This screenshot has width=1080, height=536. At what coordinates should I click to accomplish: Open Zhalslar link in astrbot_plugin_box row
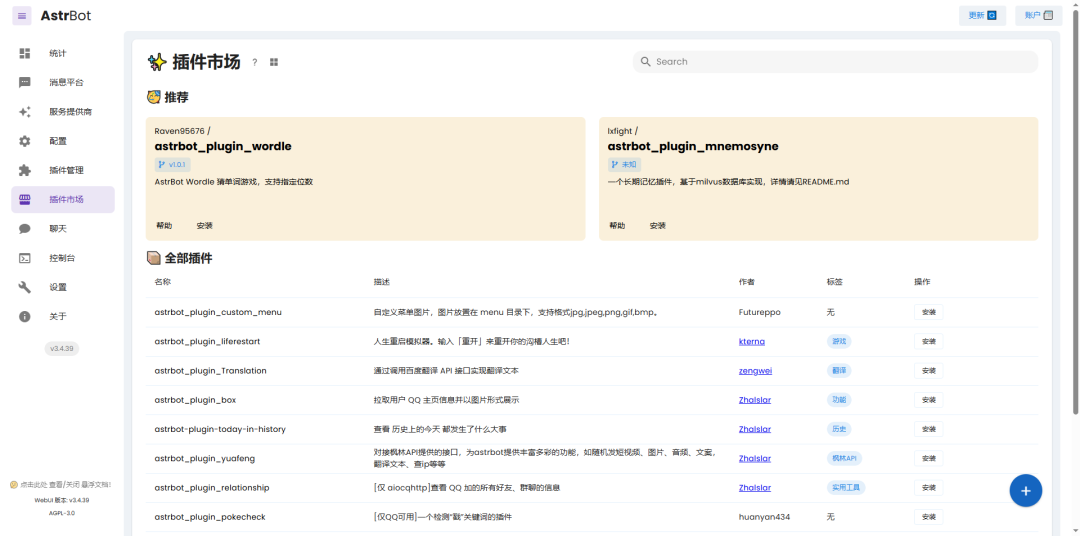point(755,400)
